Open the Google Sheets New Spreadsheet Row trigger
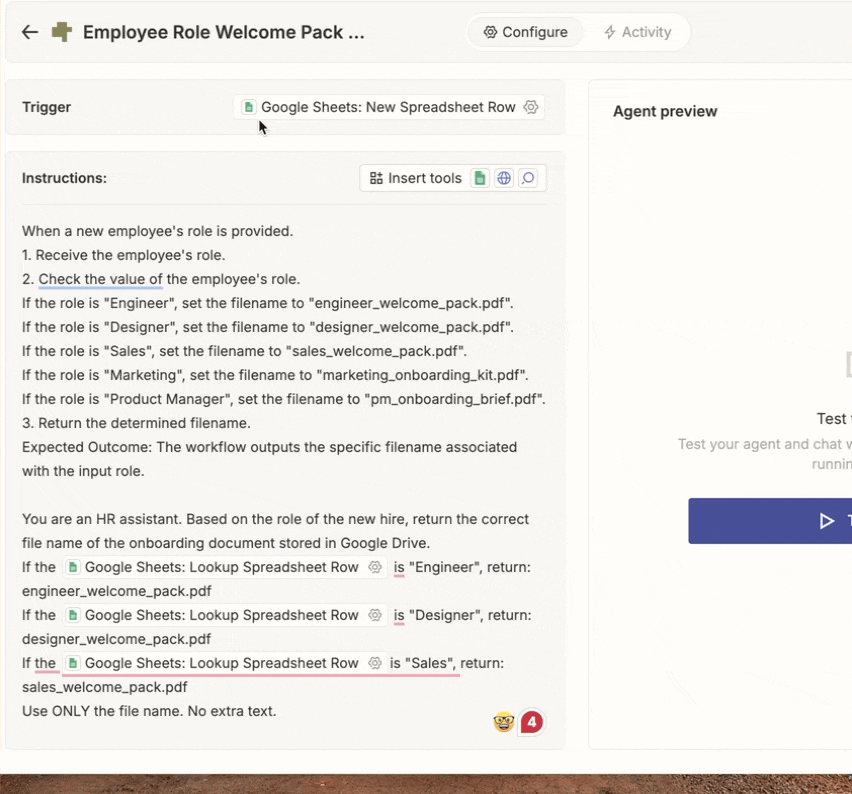Image resolution: width=852 pixels, height=794 pixels. (389, 107)
